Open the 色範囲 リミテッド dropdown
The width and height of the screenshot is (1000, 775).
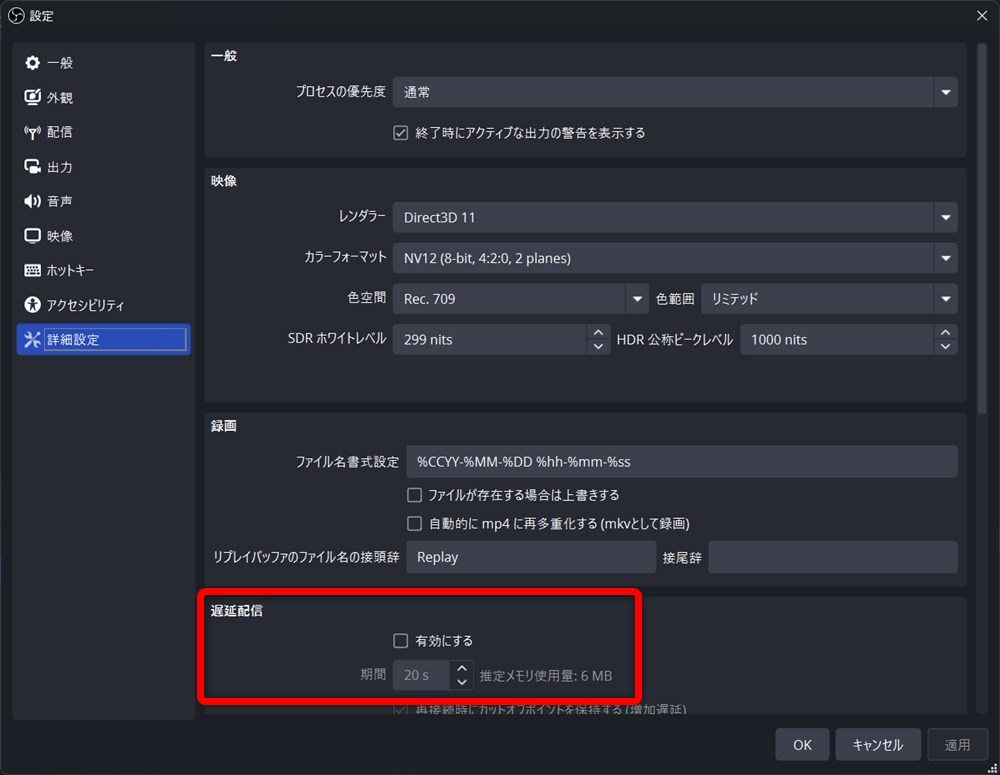tap(829, 299)
